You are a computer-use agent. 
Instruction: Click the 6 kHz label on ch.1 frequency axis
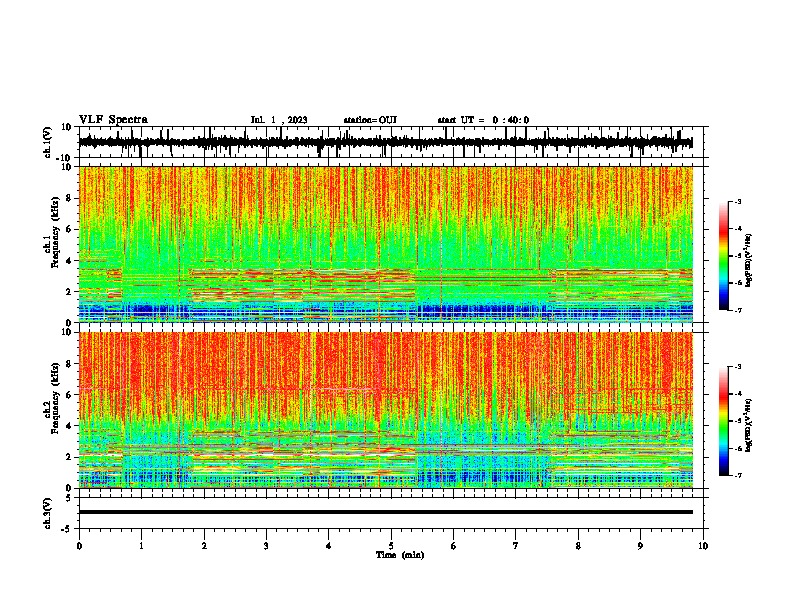[69, 229]
